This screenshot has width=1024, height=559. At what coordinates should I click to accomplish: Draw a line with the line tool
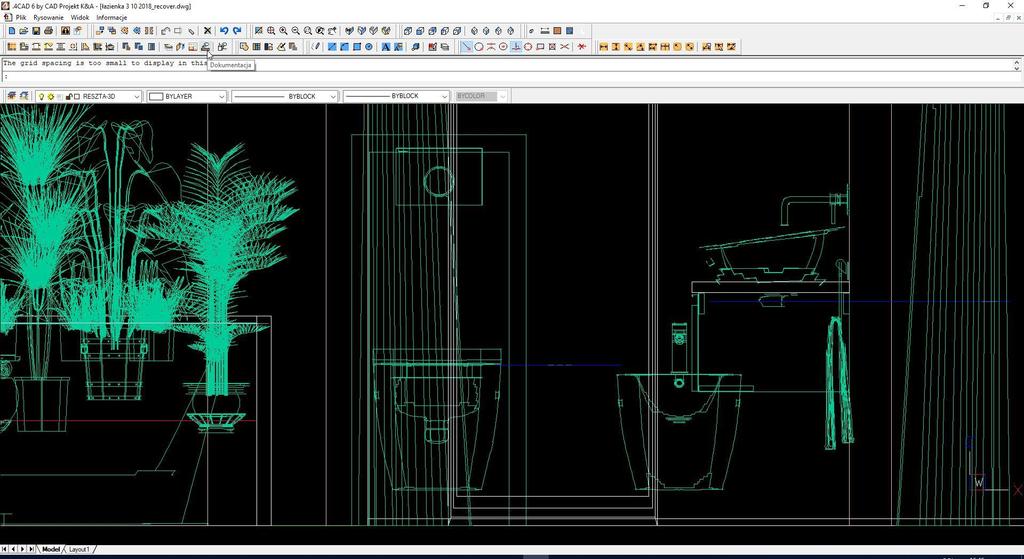coord(466,46)
